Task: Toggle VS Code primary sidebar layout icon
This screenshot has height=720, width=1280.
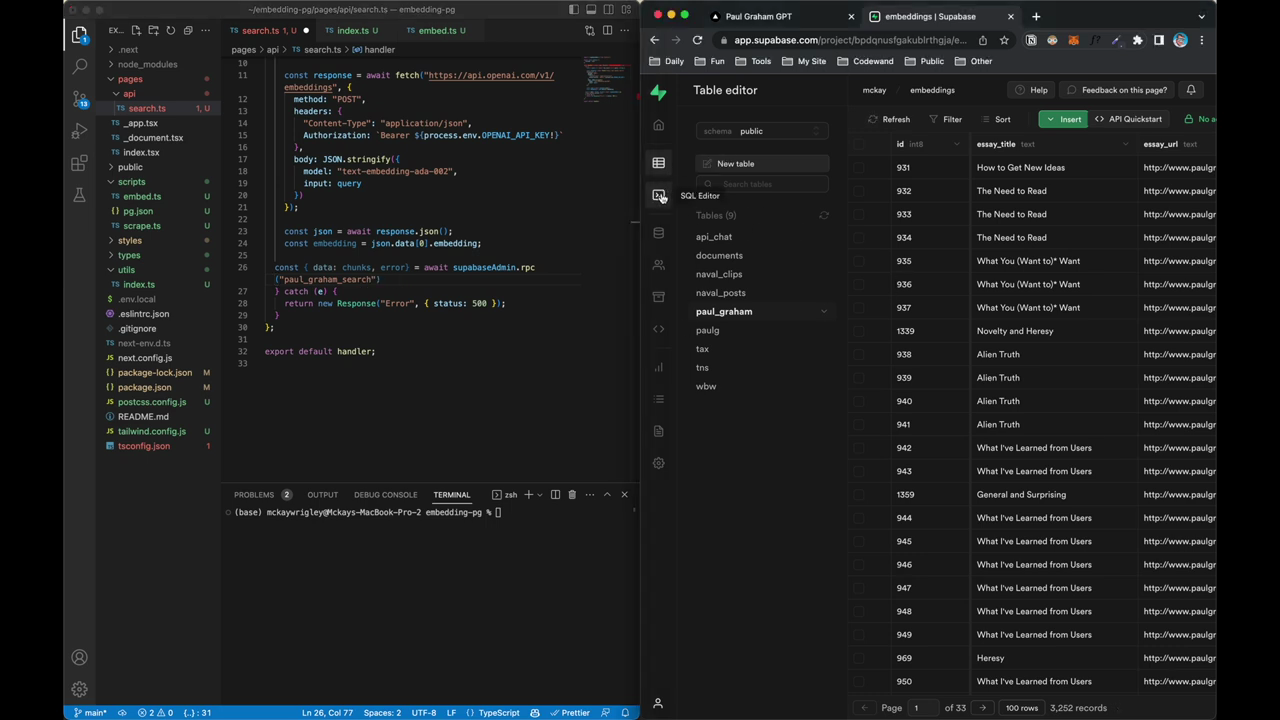Action: point(573,10)
